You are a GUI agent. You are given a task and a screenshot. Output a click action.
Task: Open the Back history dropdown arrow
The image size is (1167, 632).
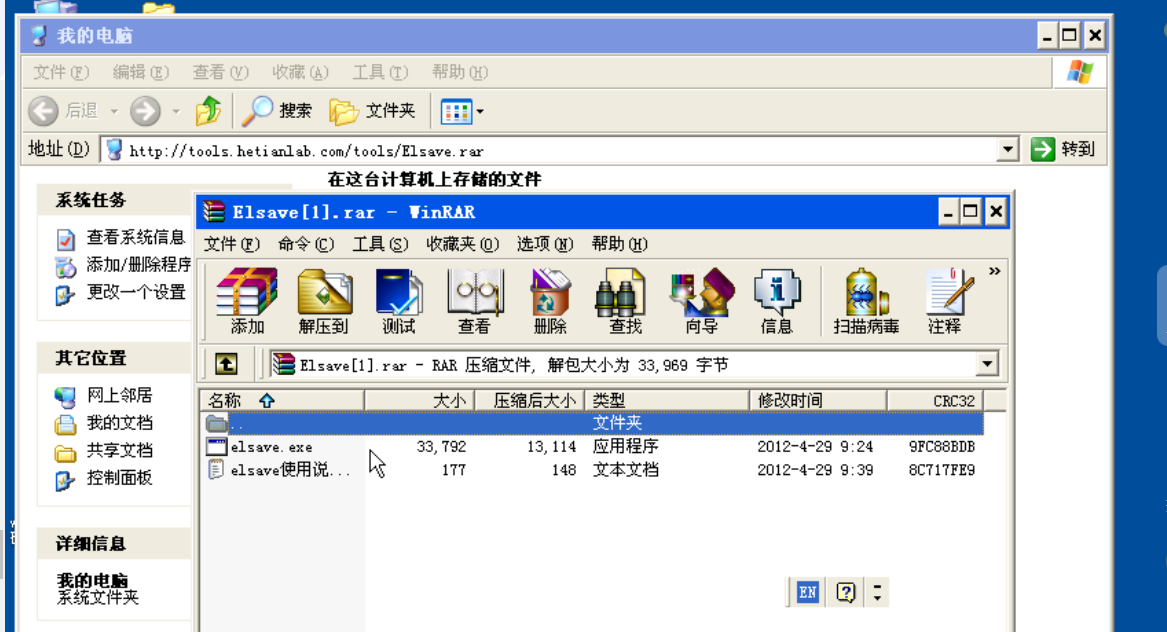click(114, 112)
